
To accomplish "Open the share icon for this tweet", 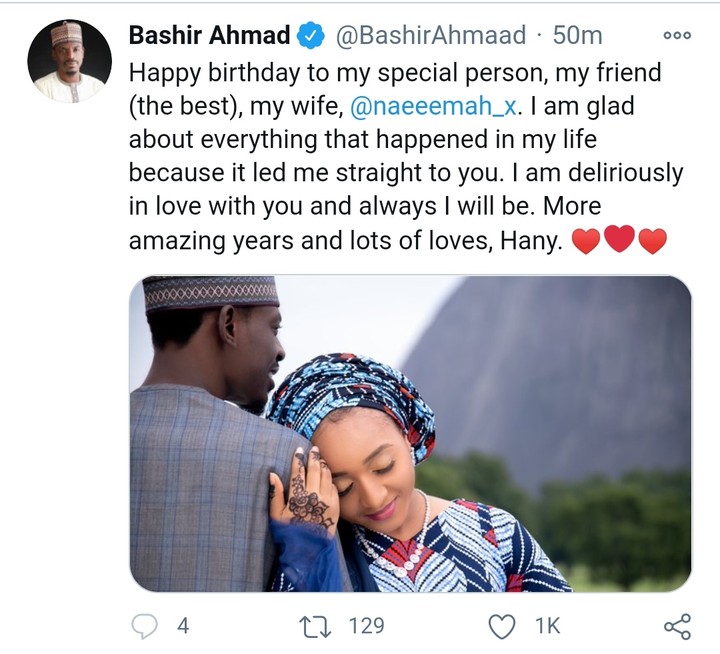I will 677,626.
